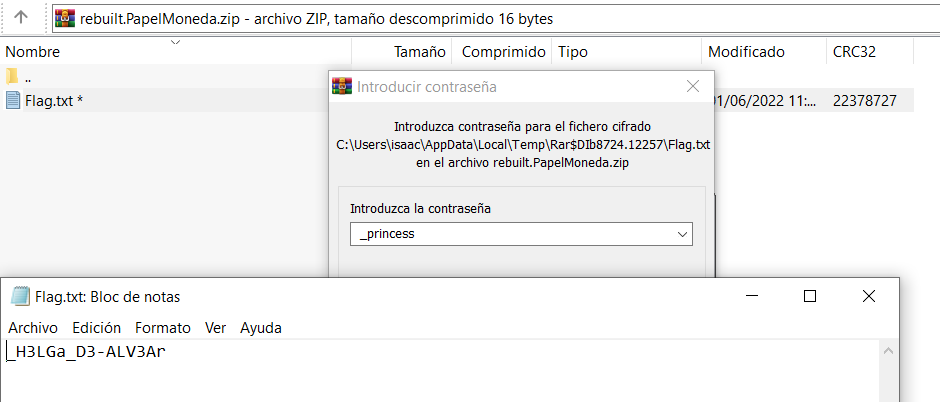Click the Notepad icon in Flag.txt title bar
Screen dimensions: 940x402
(20, 296)
